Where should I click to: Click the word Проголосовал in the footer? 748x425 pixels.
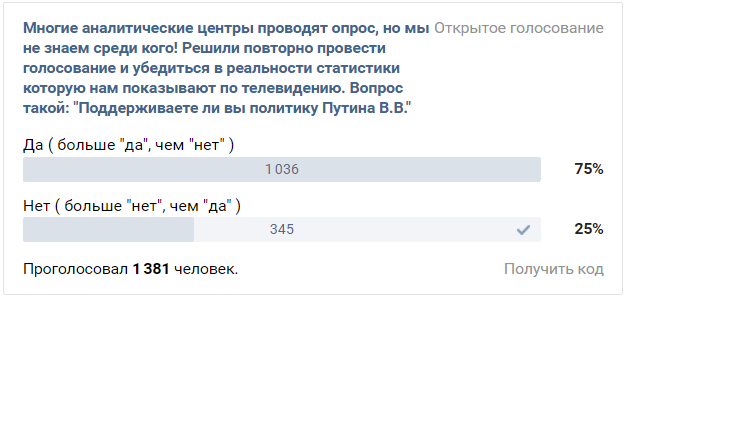pyautogui.click(x=75, y=269)
